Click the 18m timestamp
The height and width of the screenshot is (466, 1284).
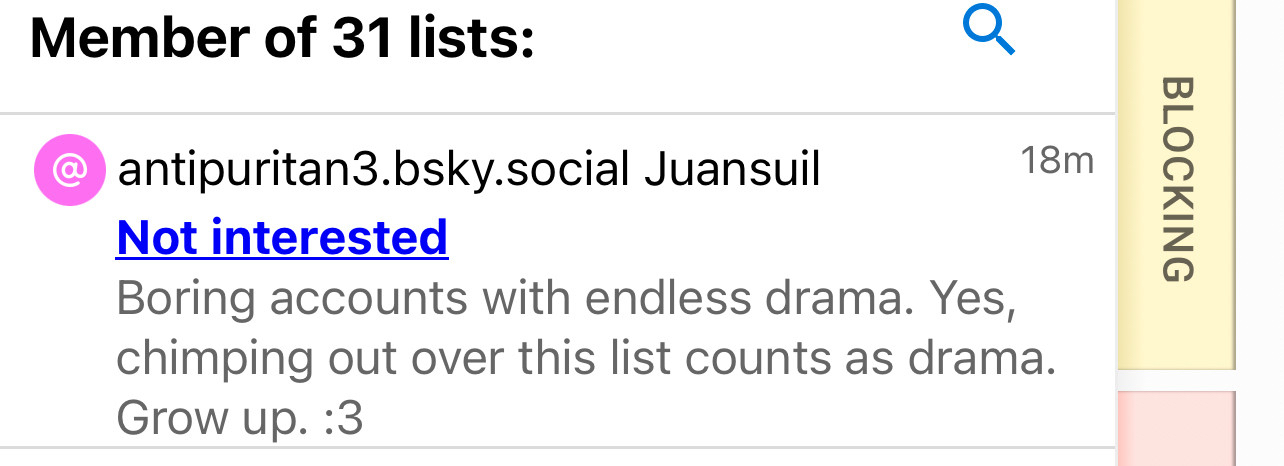[1057, 160]
